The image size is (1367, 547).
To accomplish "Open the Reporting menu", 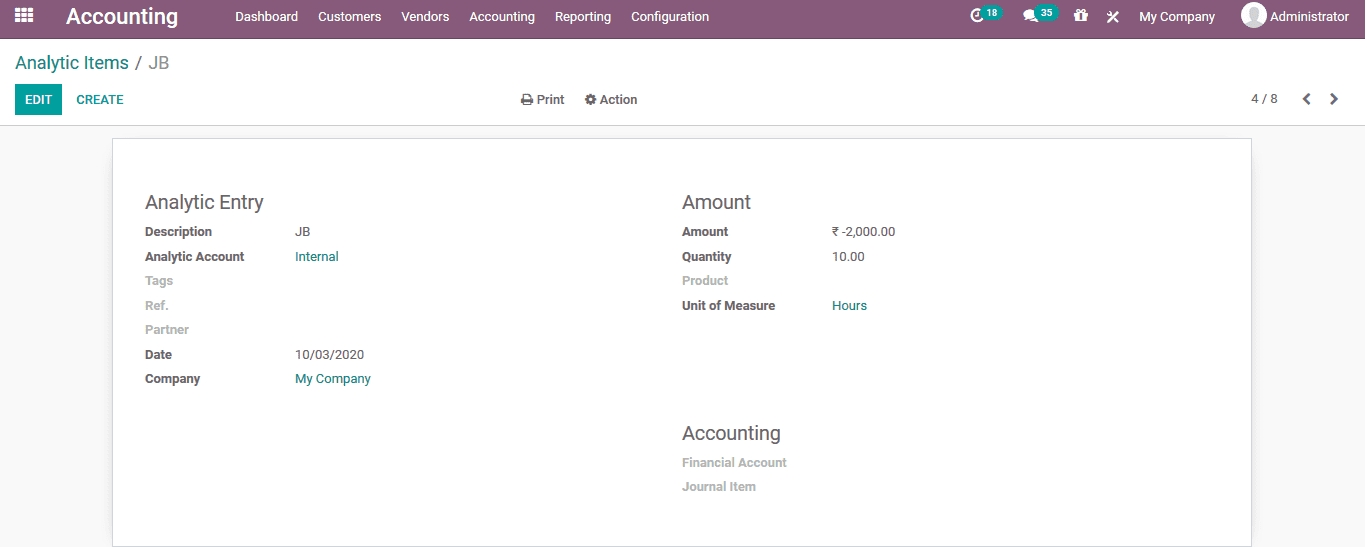I will coord(582,17).
